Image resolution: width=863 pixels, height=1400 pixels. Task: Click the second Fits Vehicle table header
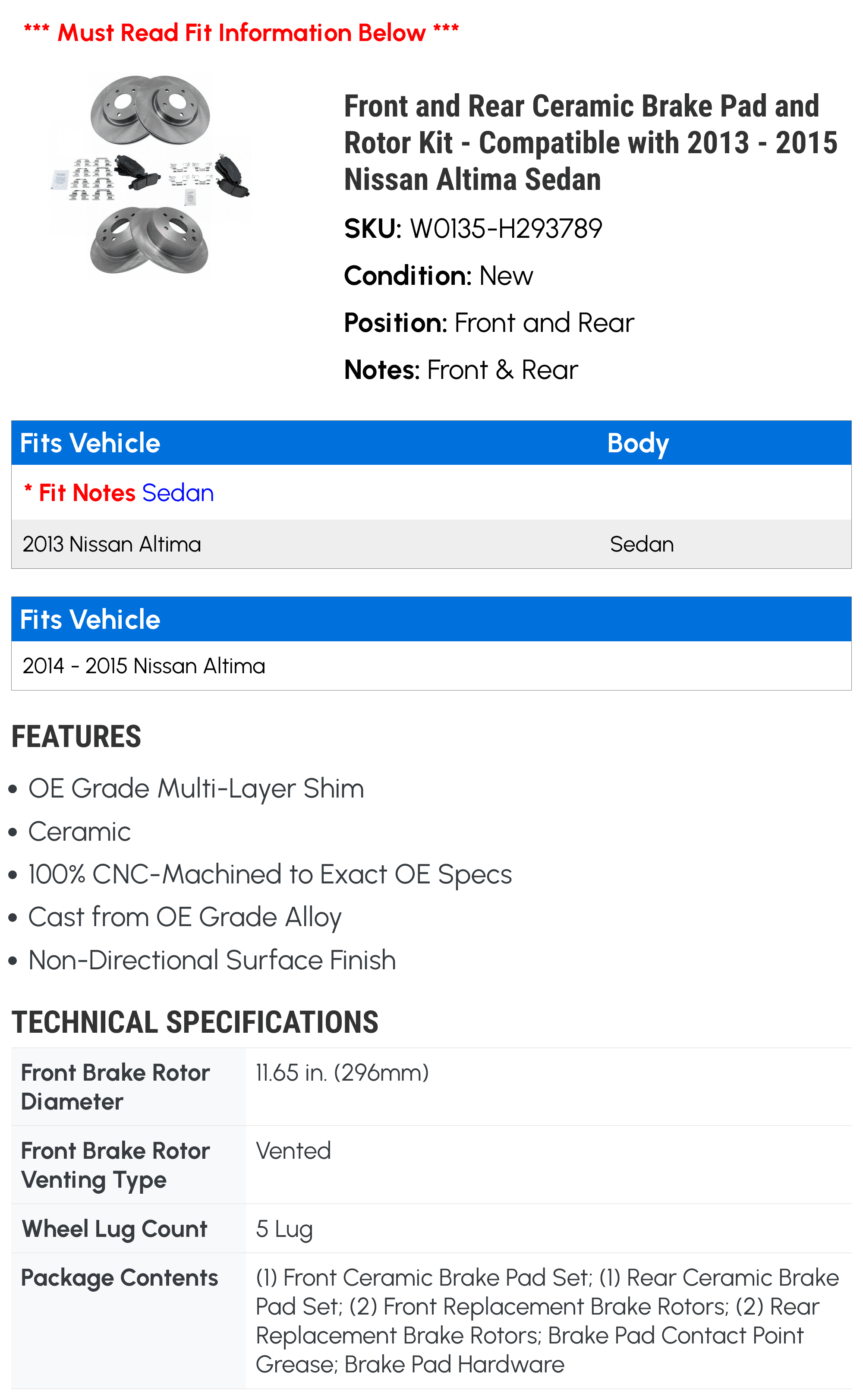90,619
